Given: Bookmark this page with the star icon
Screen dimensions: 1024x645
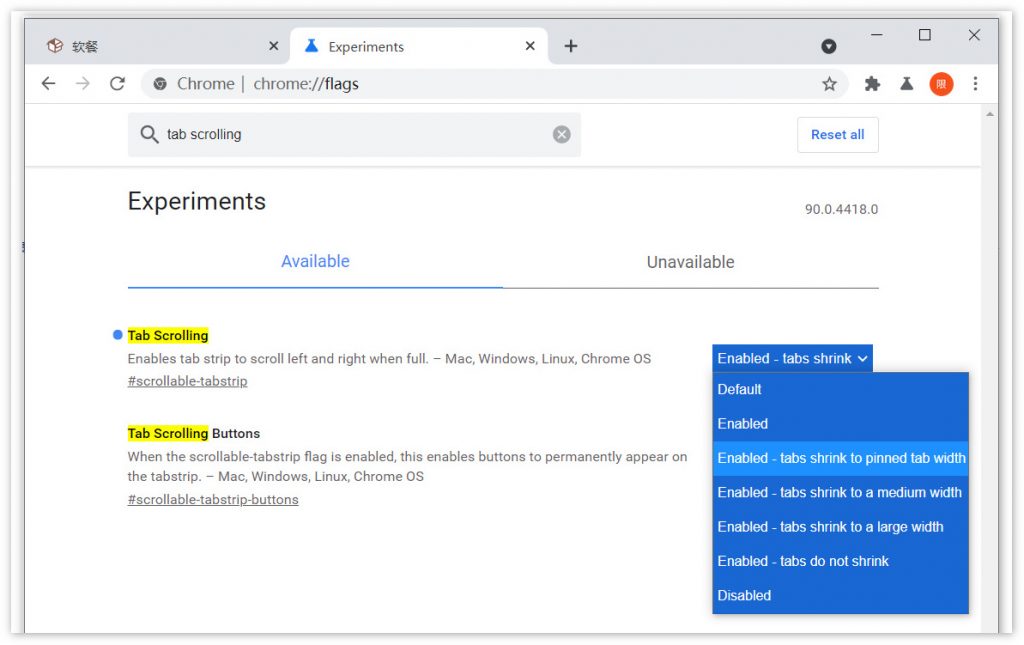Looking at the screenshot, I should 829,84.
